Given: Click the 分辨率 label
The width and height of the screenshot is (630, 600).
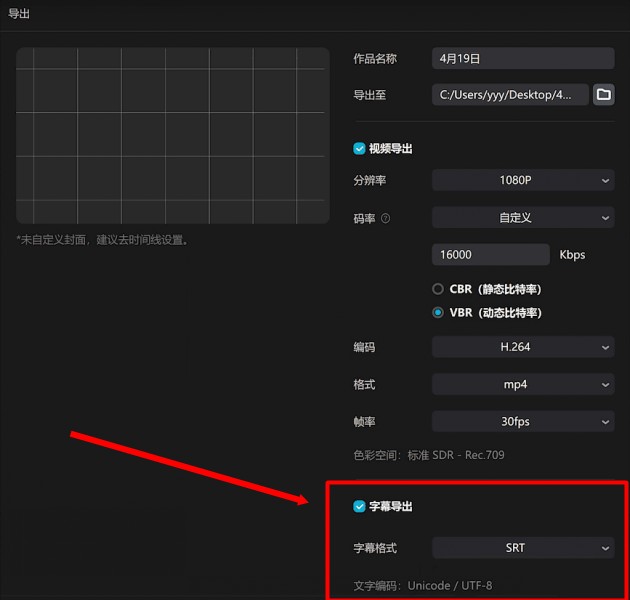Looking at the screenshot, I should (370, 180).
